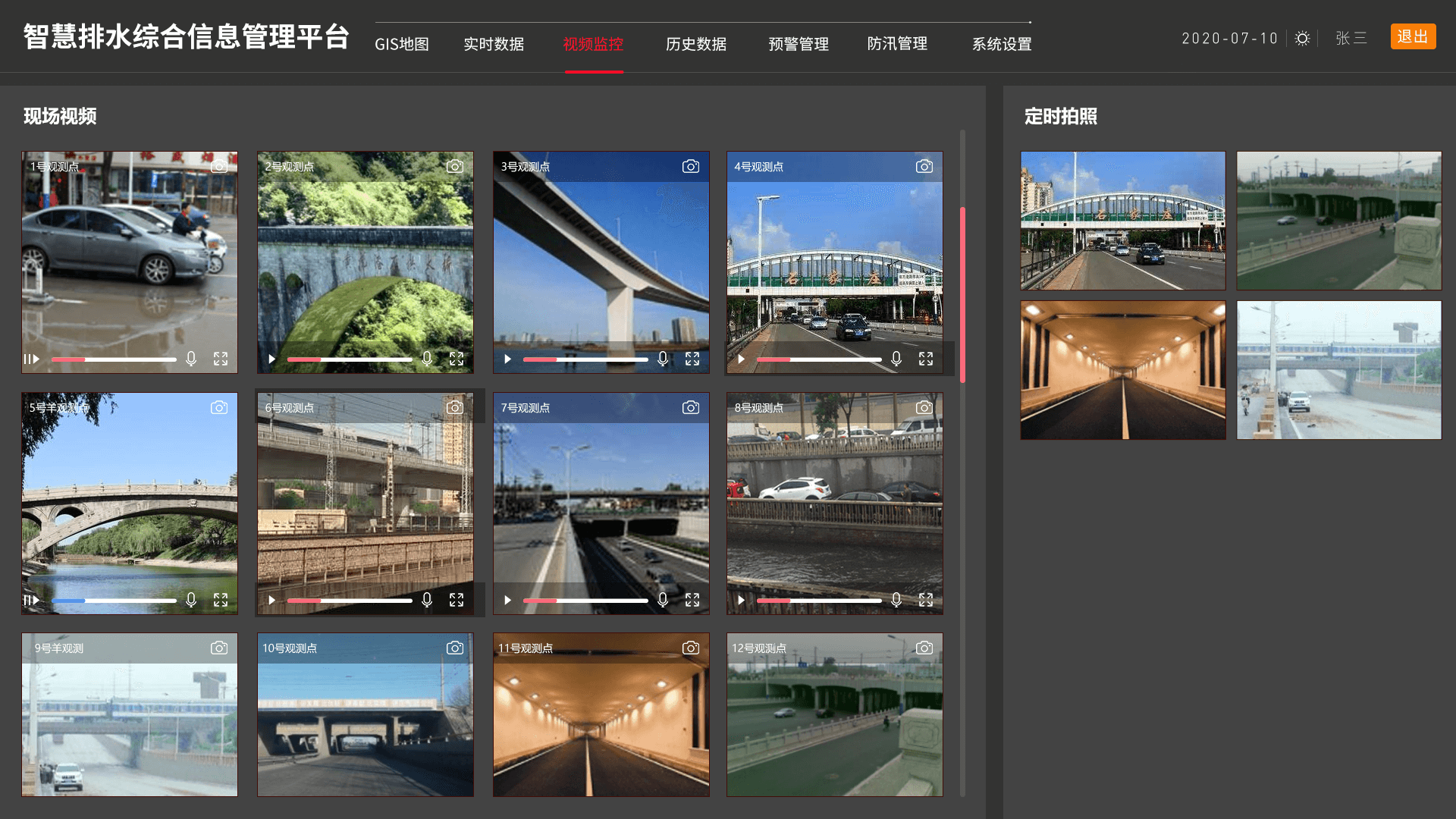1456x819 pixels.
Task: Toggle microphone on 7号观测点 video
Action: (663, 600)
